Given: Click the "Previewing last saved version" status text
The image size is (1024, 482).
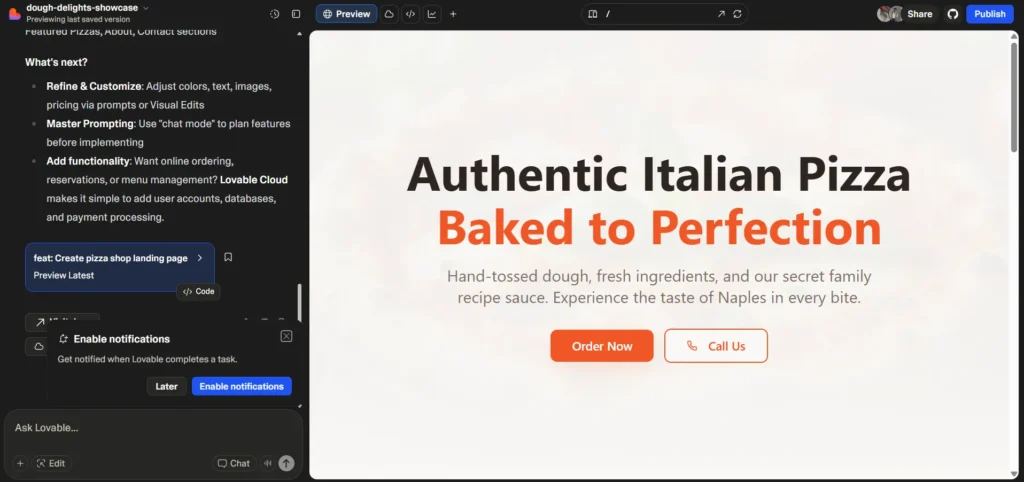Looking at the screenshot, I should point(78,20).
